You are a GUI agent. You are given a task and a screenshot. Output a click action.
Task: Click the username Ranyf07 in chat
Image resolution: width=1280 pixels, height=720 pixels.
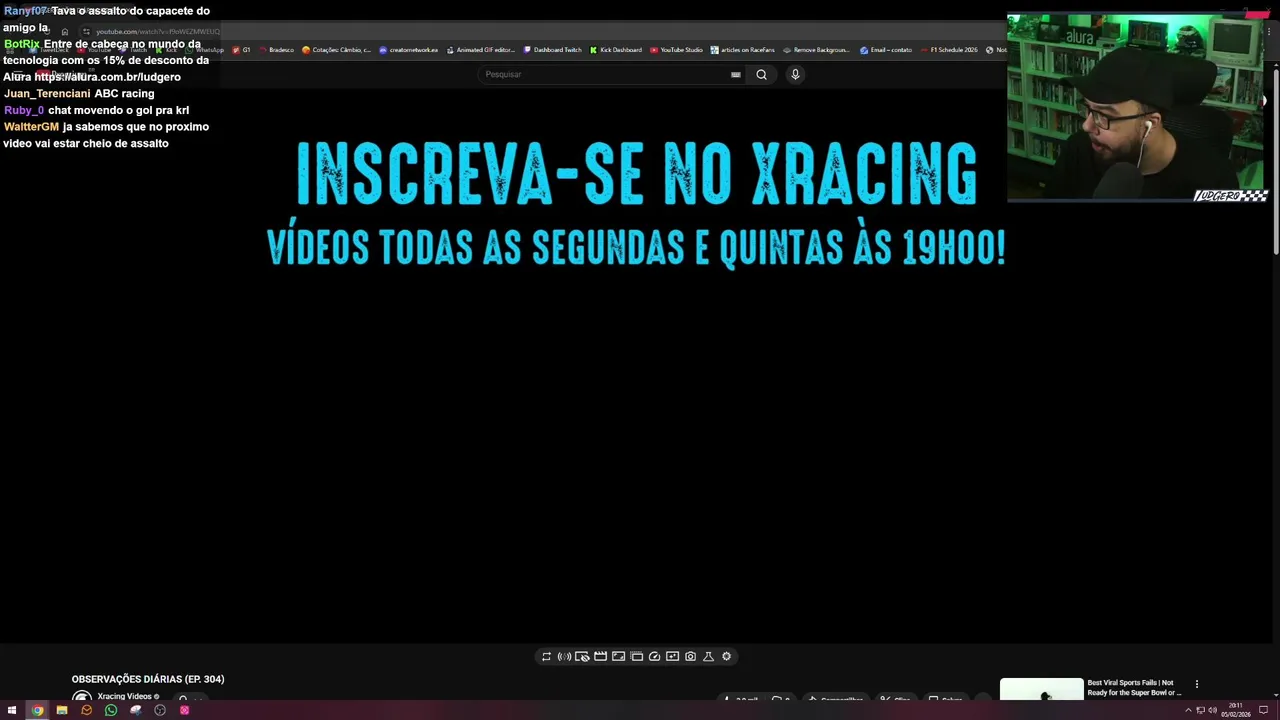(x=25, y=11)
